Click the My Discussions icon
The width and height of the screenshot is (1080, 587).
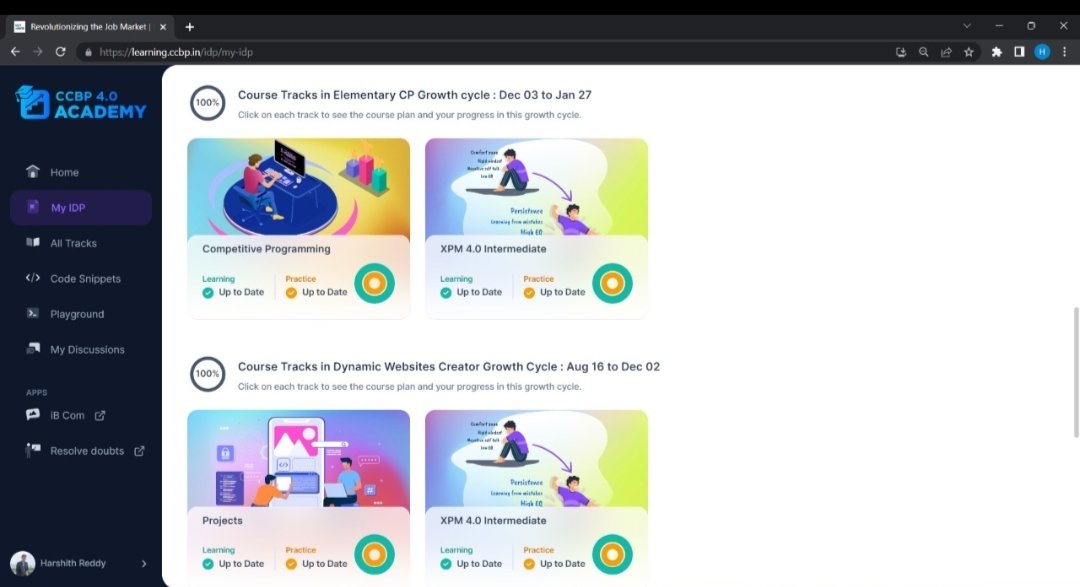click(x=32, y=349)
